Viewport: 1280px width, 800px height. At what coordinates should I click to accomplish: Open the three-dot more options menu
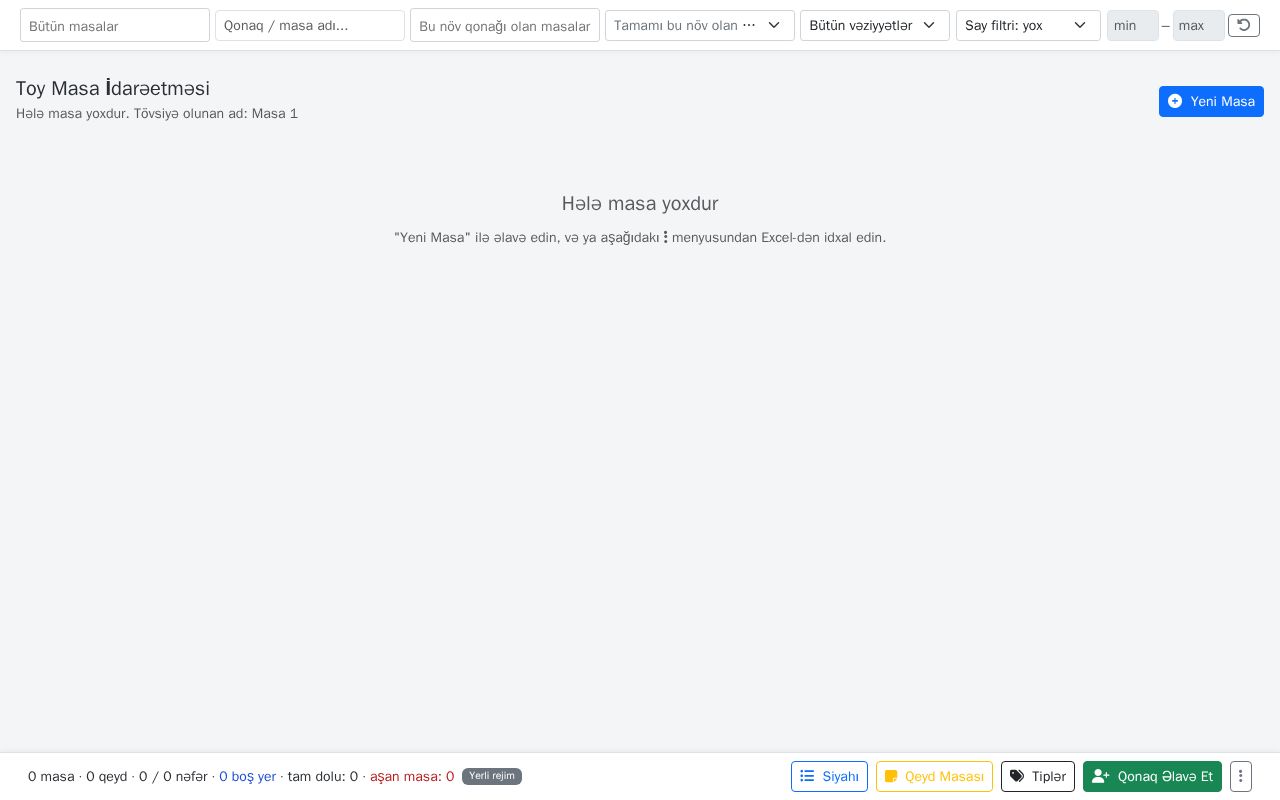click(1240, 776)
